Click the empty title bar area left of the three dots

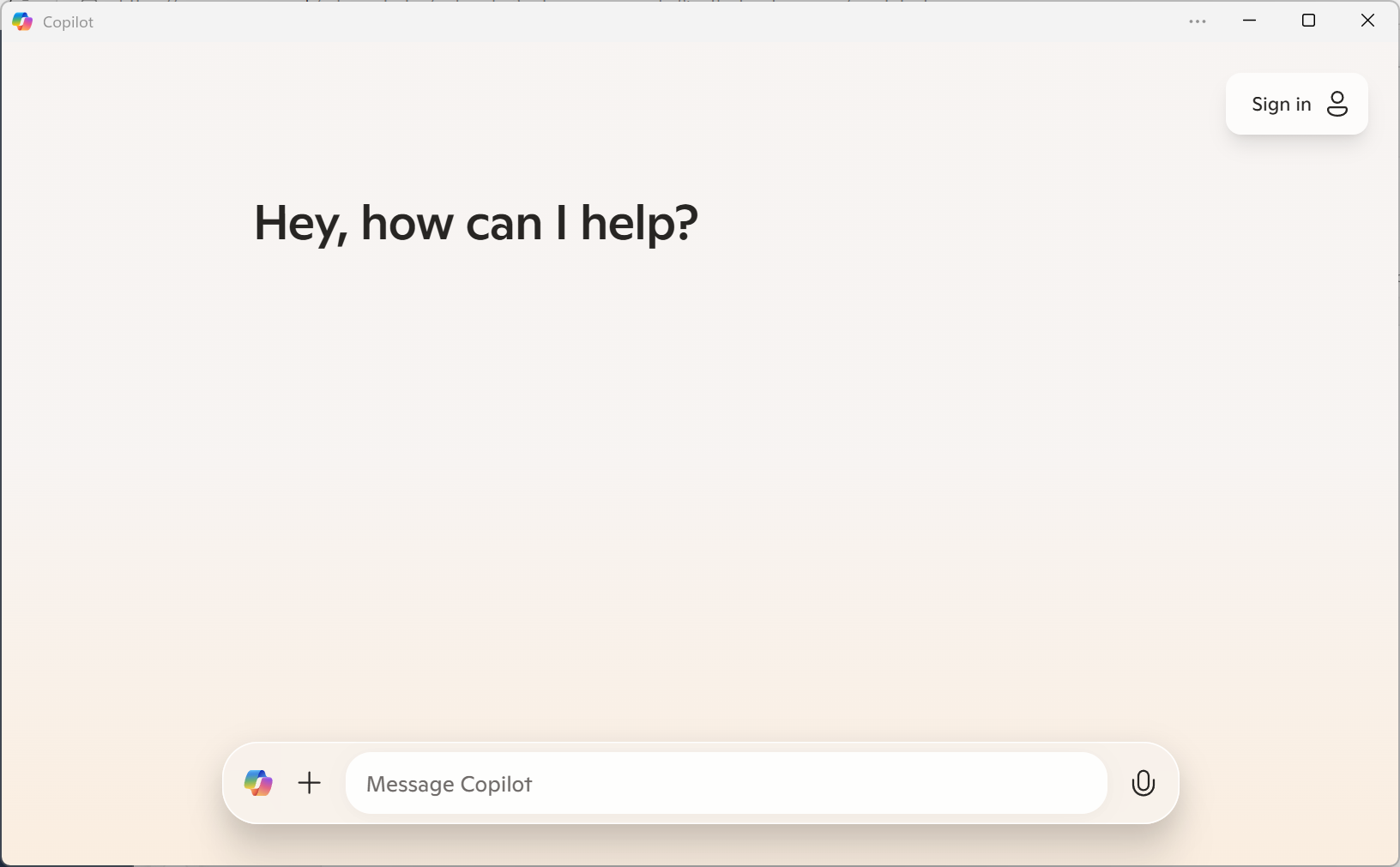click(686, 21)
